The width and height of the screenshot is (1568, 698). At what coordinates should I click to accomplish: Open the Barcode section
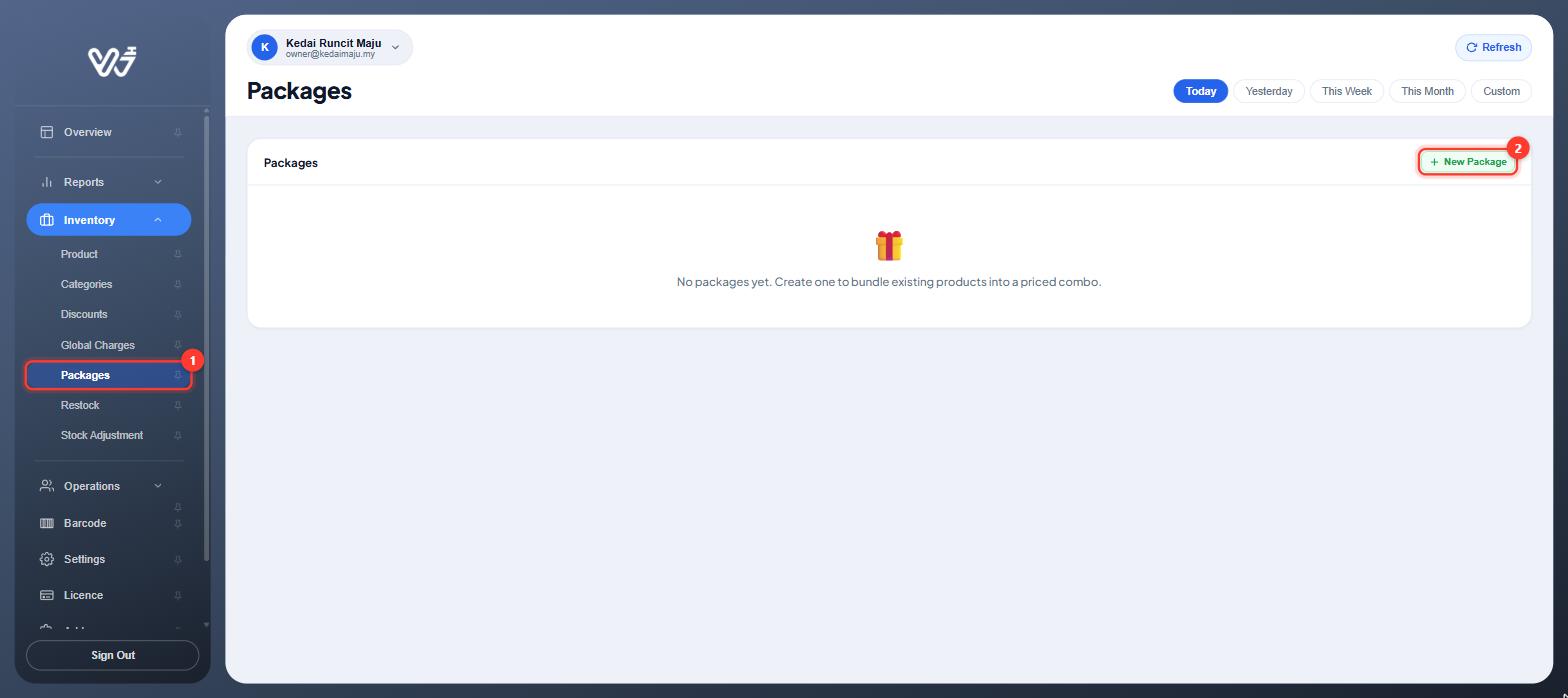pyautogui.click(x=109, y=523)
